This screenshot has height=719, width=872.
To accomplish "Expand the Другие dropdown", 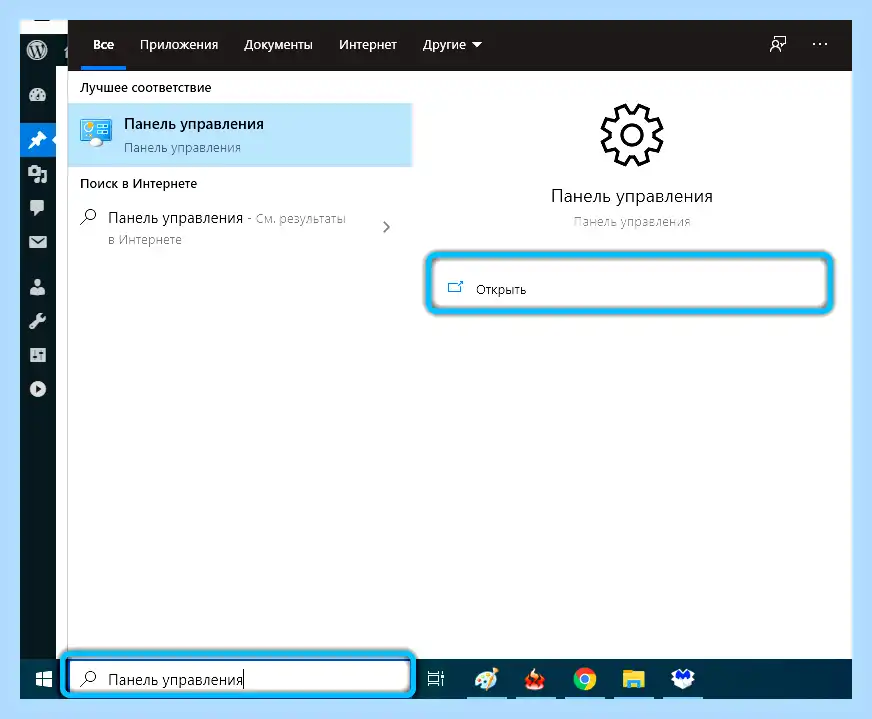I will coord(452,44).
